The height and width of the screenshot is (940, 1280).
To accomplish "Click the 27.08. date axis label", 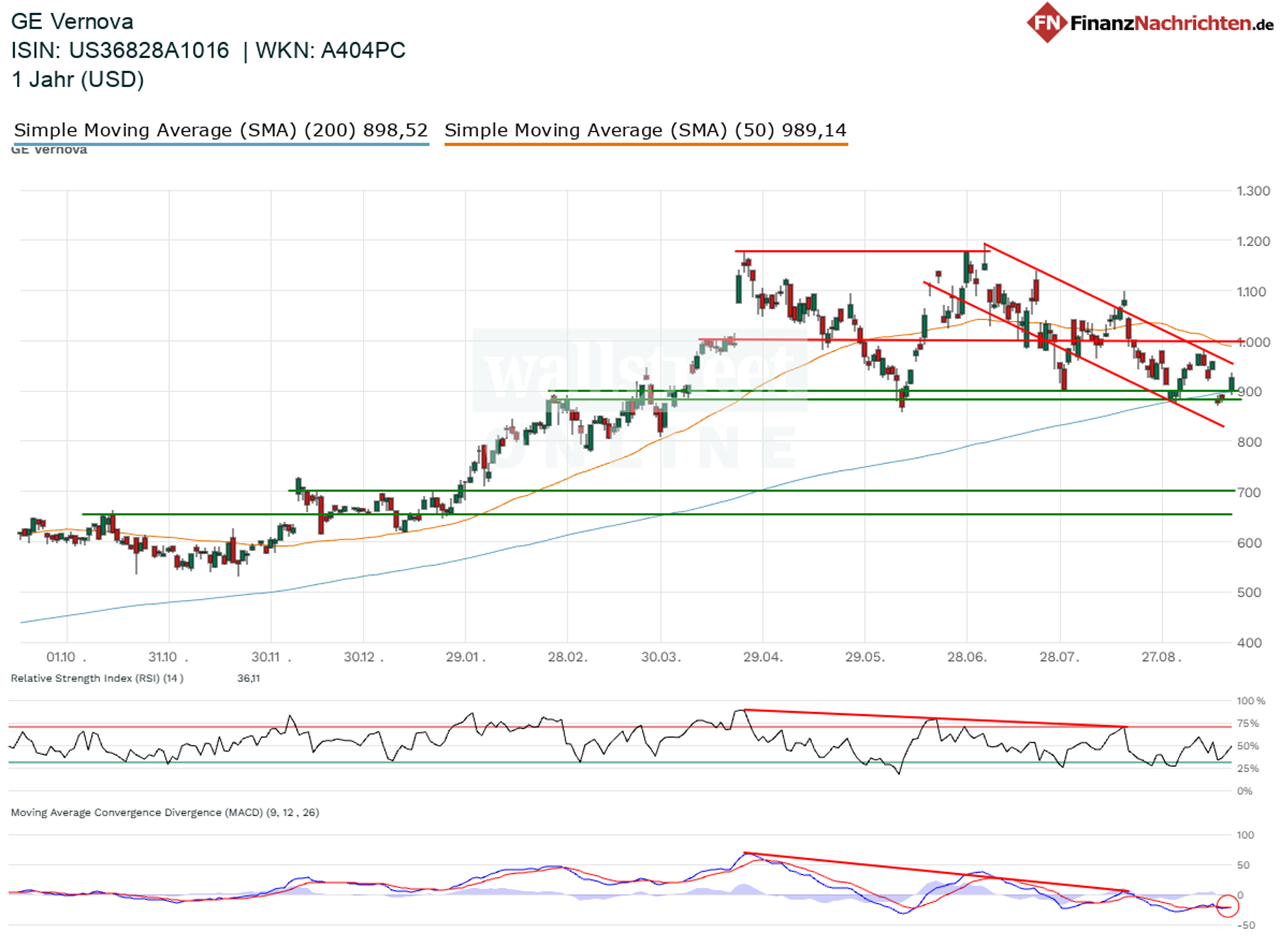I will pyautogui.click(x=1161, y=660).
